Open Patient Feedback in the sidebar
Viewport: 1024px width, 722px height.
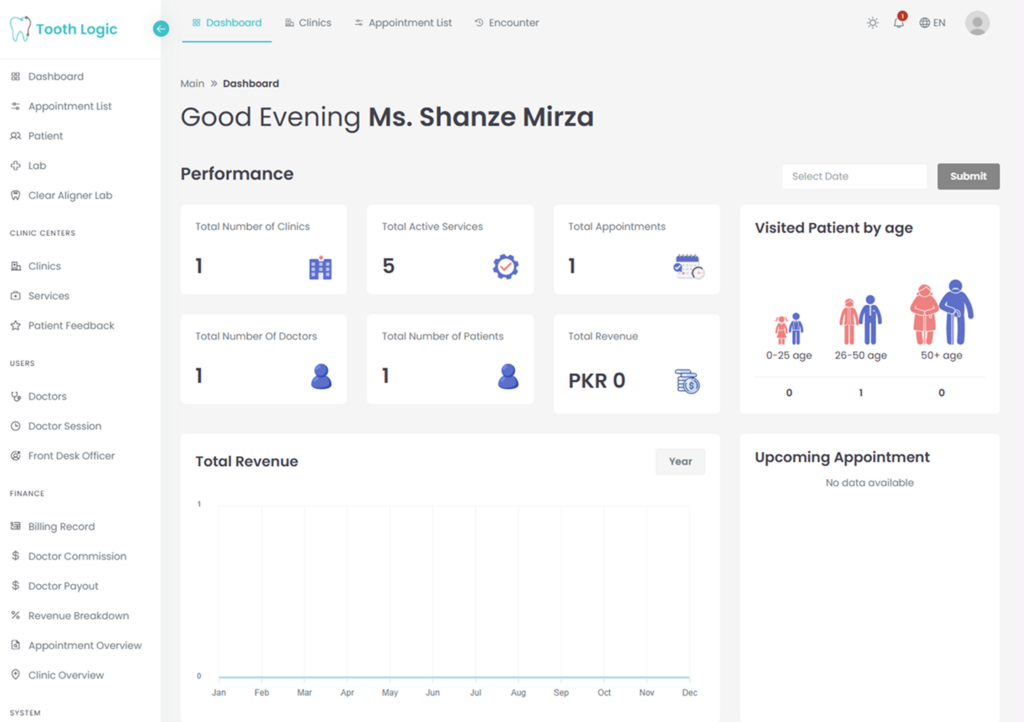tap(62, 325)
